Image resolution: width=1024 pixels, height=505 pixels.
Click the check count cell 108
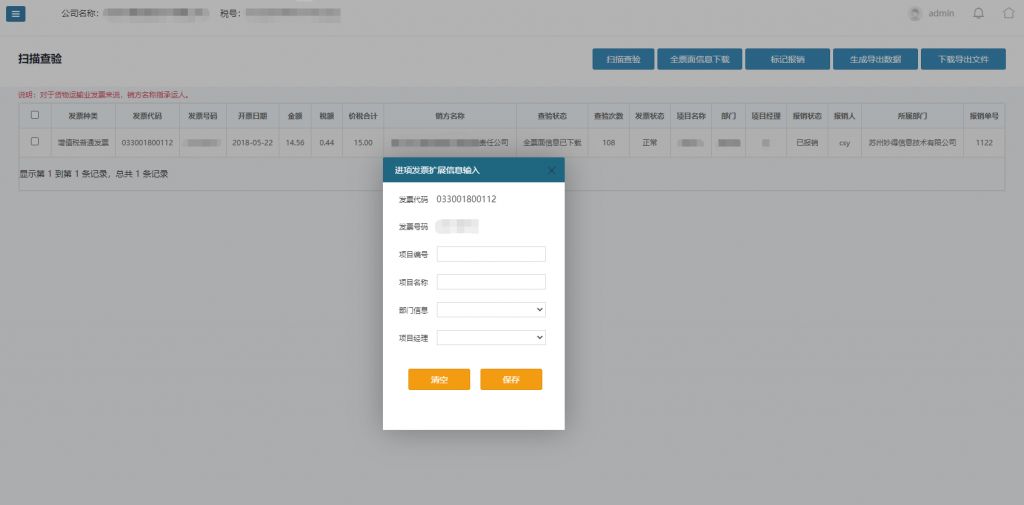[x=609, y=142]
